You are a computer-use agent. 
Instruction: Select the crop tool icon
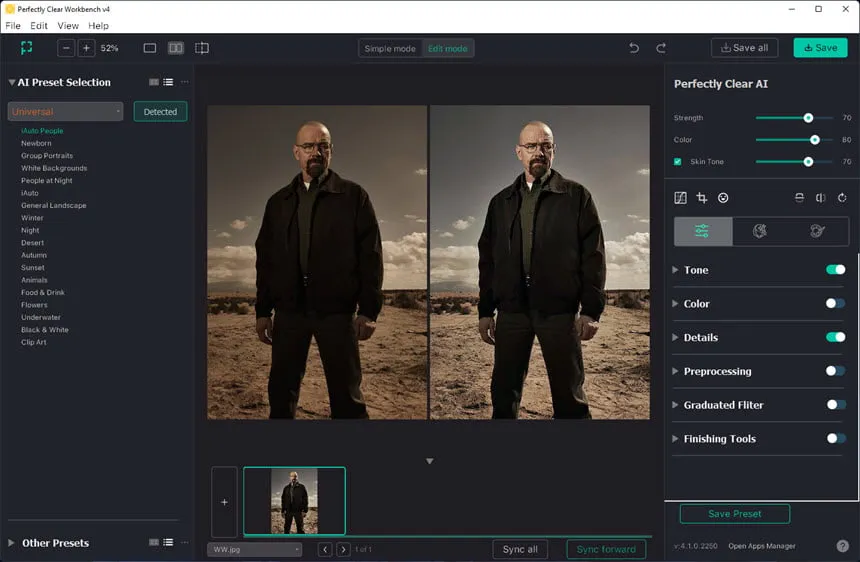(701, 198)
